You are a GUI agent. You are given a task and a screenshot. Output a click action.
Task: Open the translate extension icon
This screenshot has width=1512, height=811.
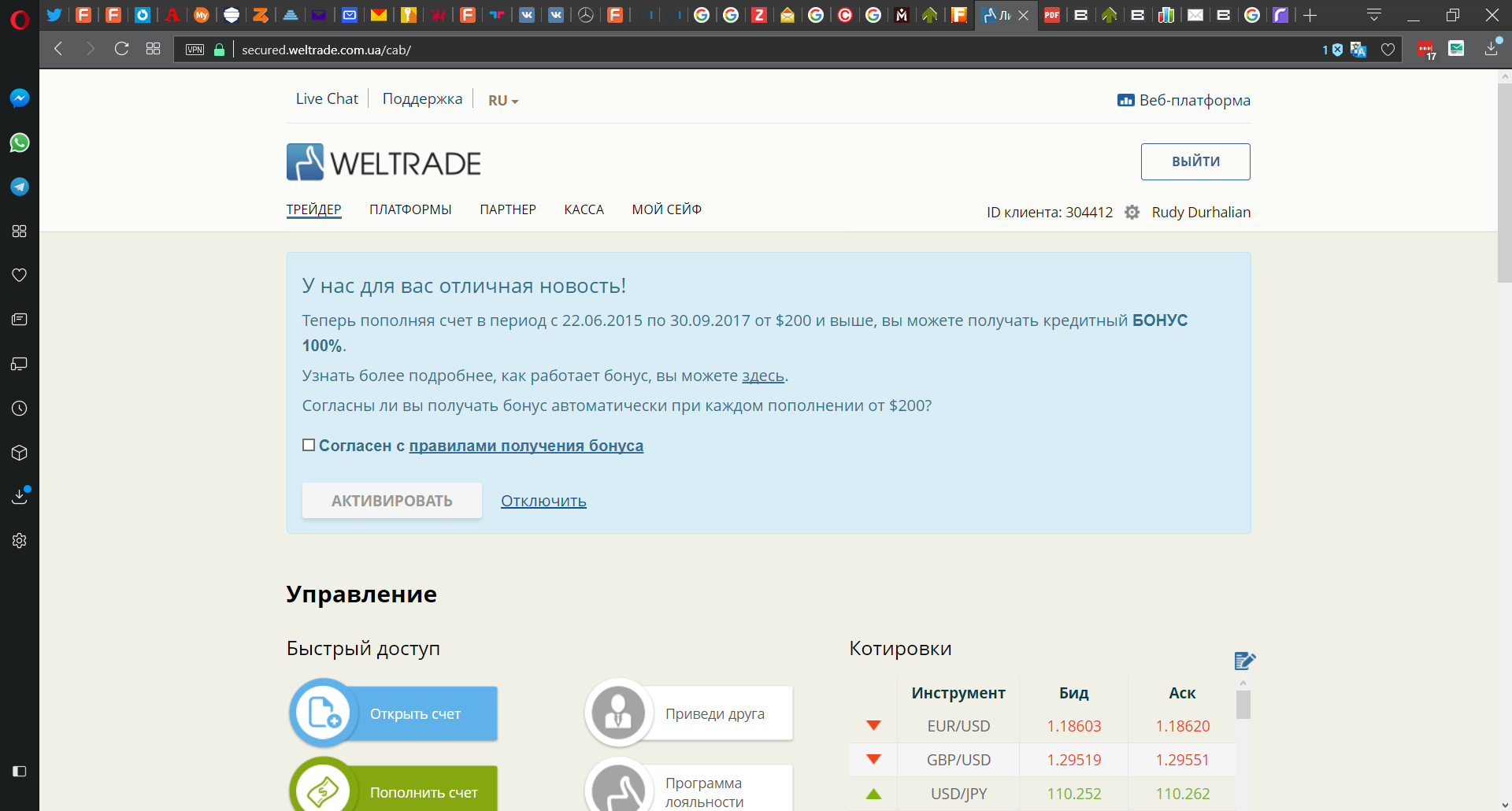1358,50
